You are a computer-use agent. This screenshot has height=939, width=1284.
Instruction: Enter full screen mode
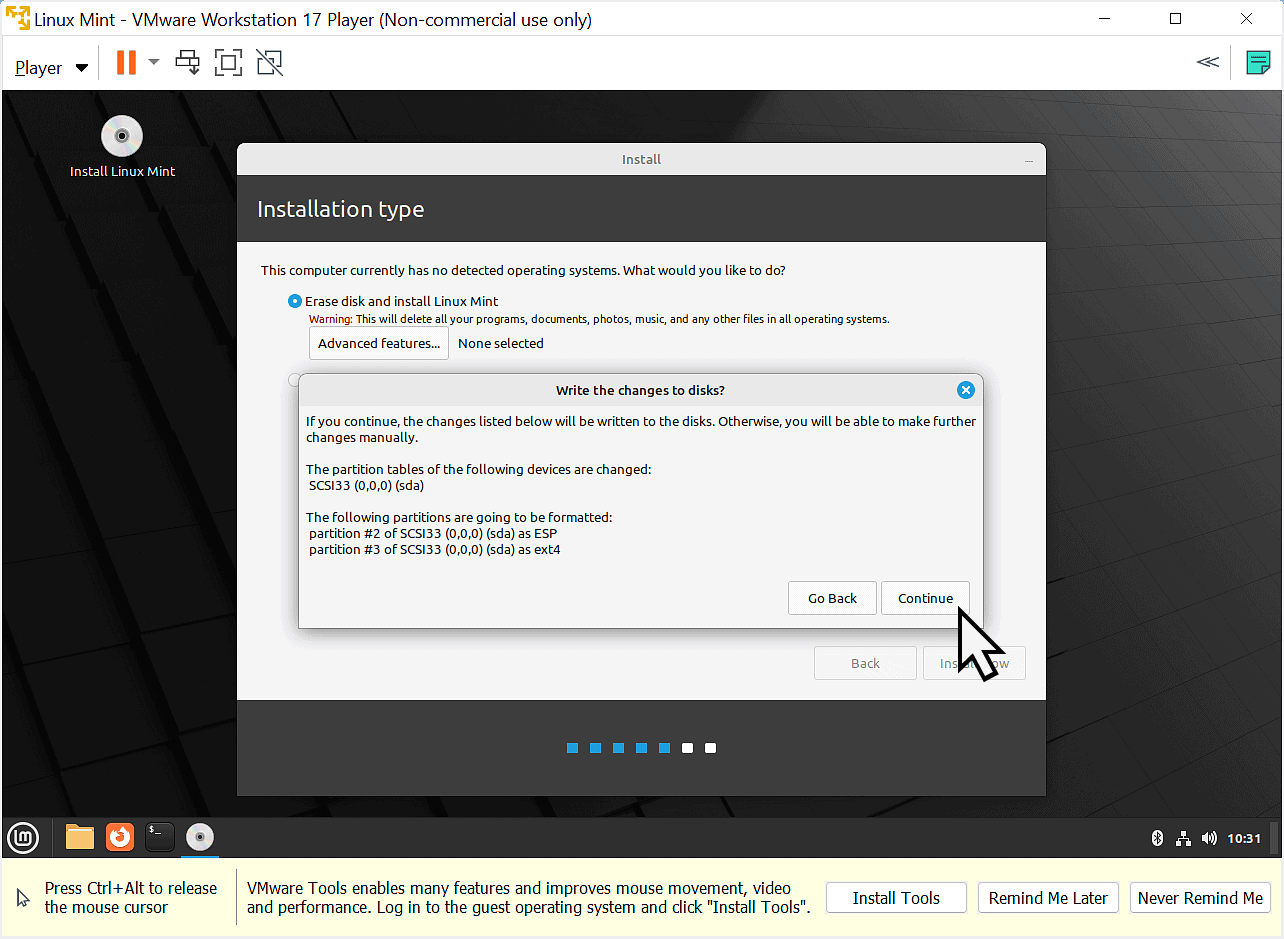(228, 62)
